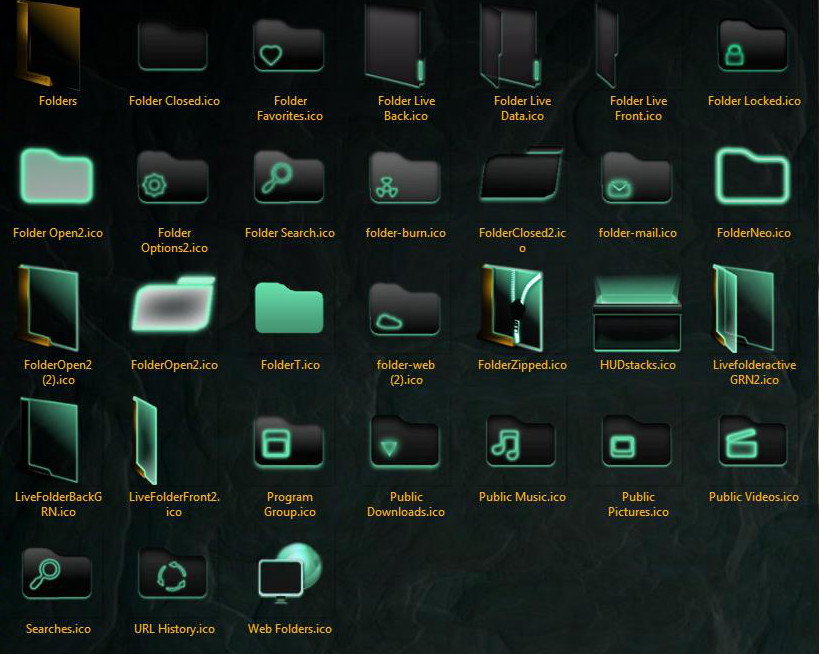819x654 pixels.
Task: Click the Program Group.ico folder icon
Action: [289, 441]
